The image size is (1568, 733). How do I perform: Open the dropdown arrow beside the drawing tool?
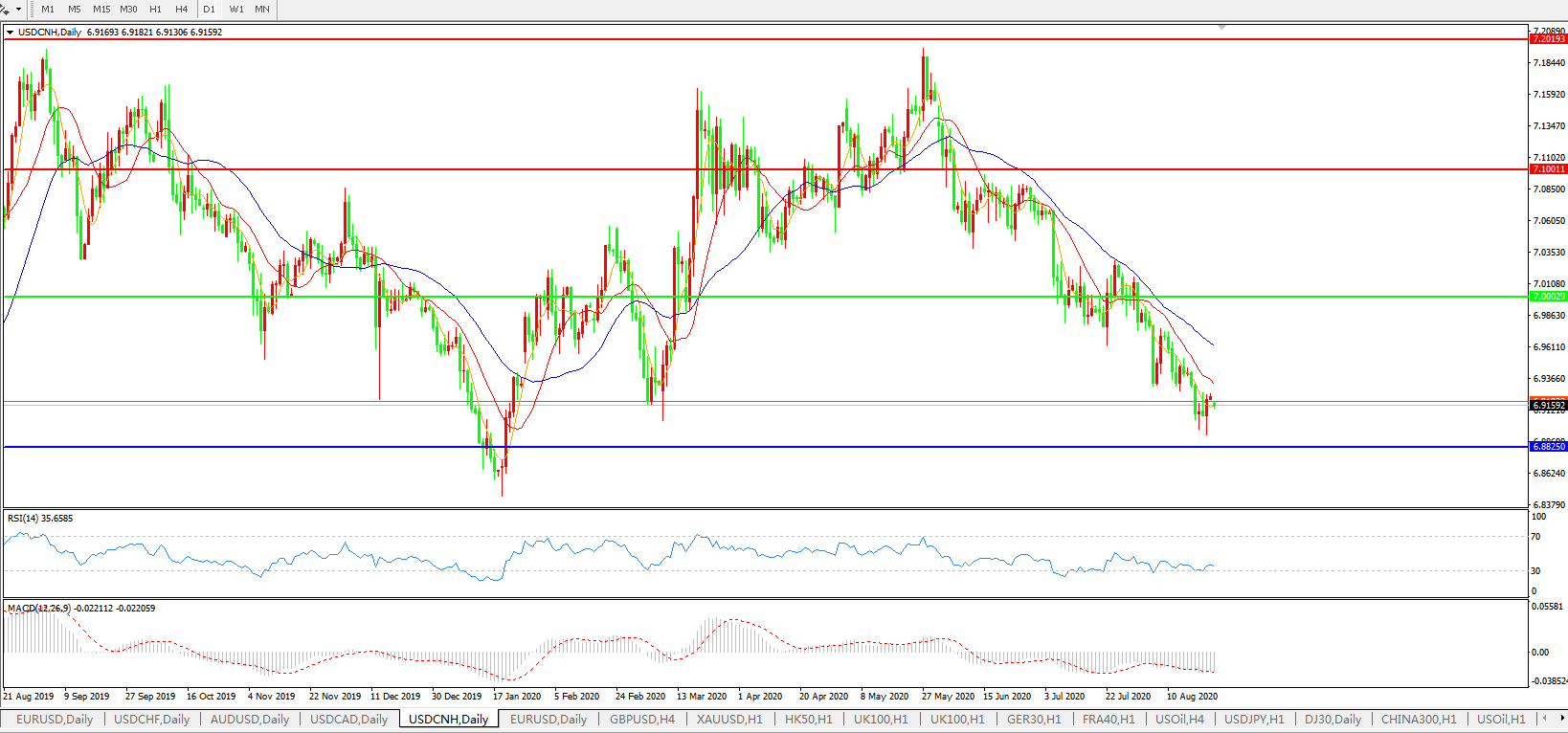18,10
